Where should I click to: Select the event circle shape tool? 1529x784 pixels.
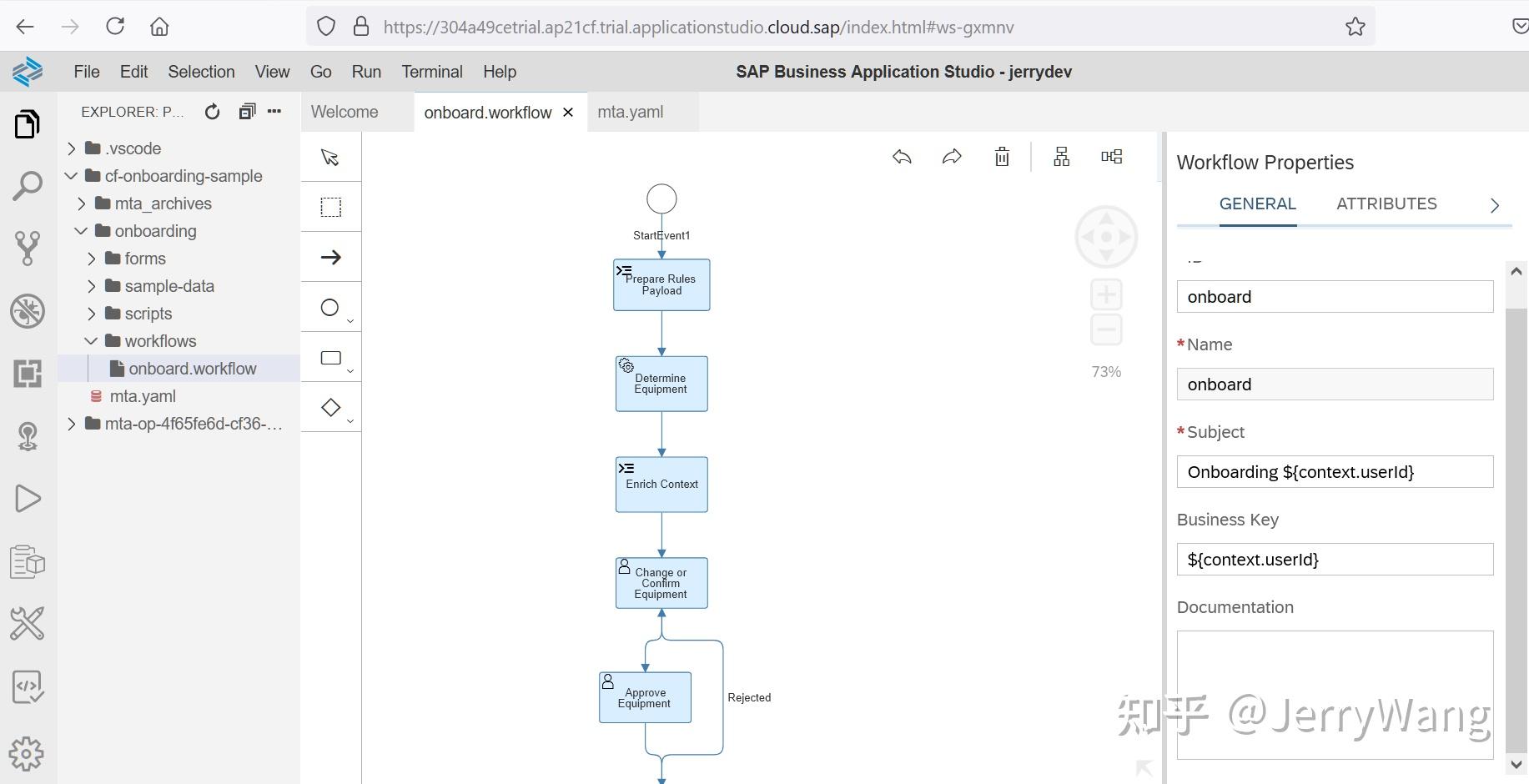point(329,307)
